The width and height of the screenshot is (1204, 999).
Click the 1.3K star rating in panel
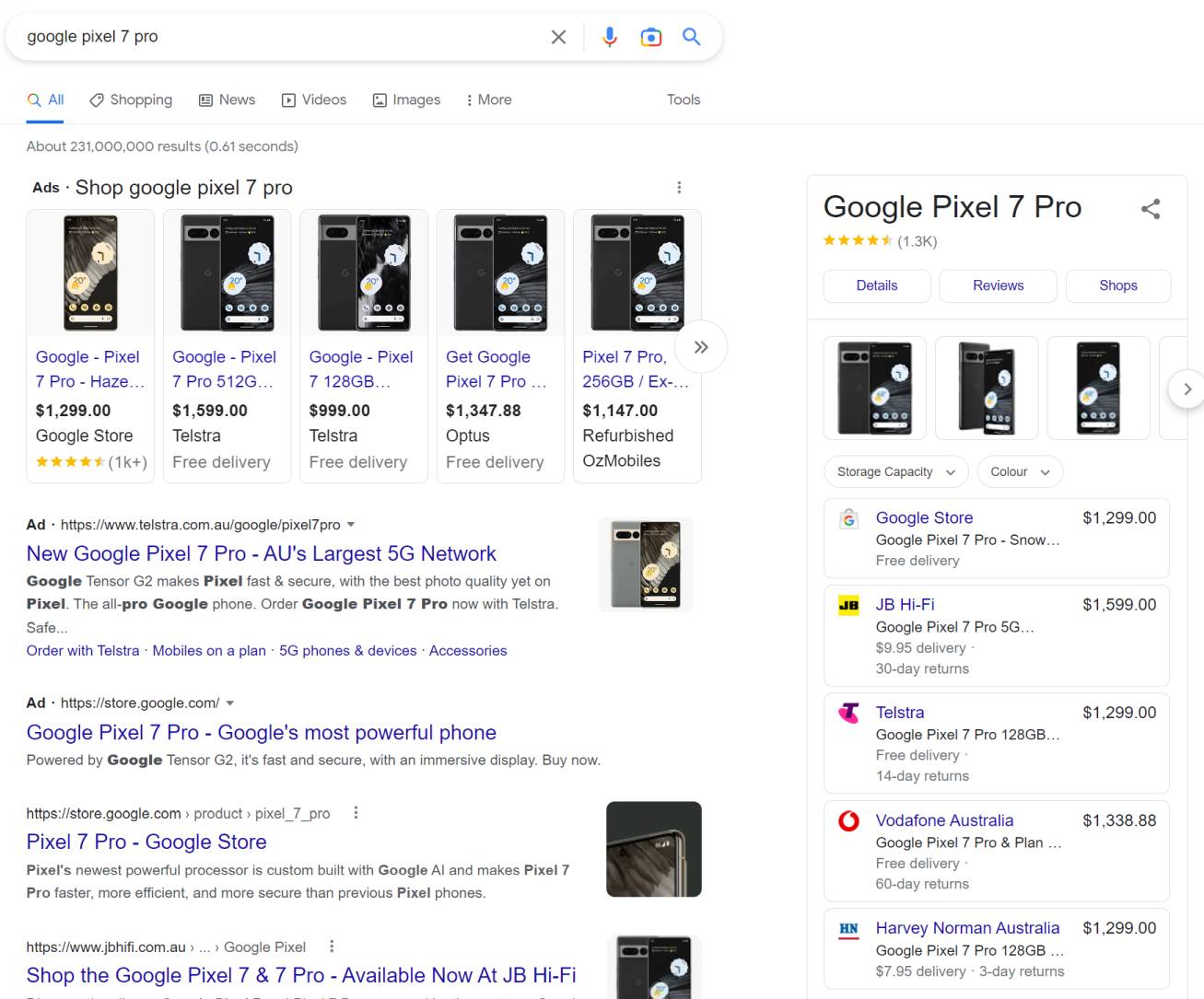880,241
